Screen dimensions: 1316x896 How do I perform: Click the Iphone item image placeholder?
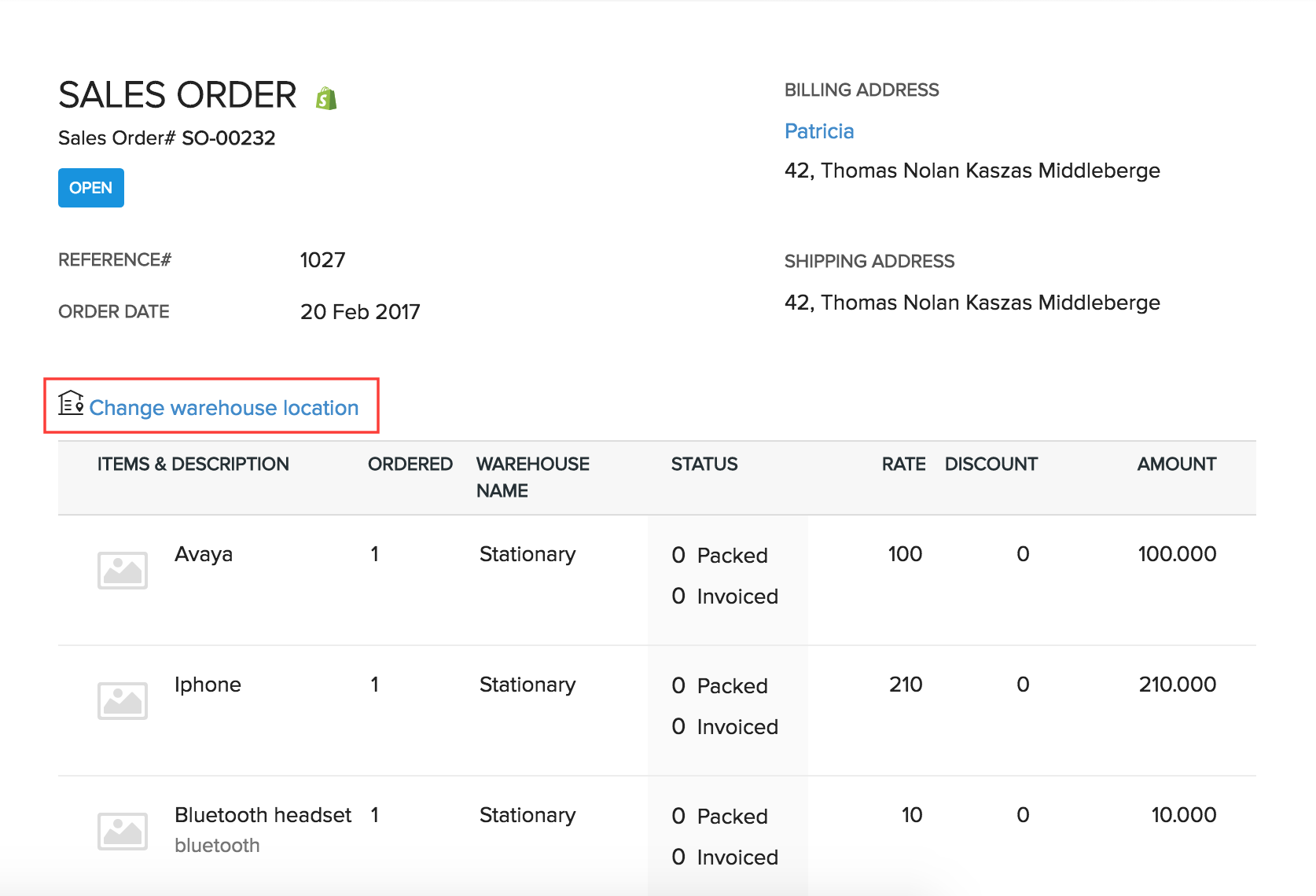pyautogui.click(x=123, y=700)
